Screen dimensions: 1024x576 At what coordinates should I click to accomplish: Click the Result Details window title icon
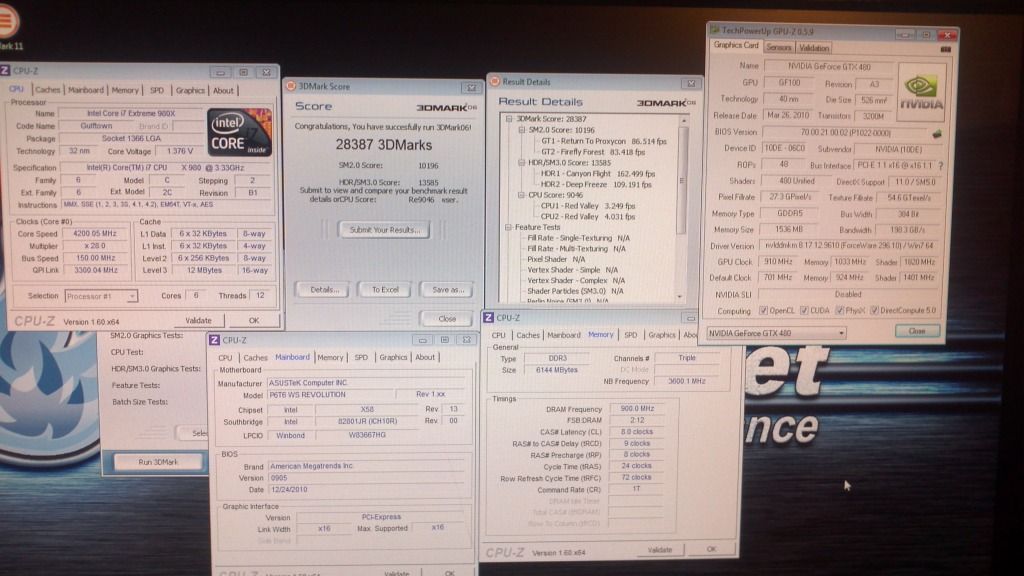(x=494, y=82)
